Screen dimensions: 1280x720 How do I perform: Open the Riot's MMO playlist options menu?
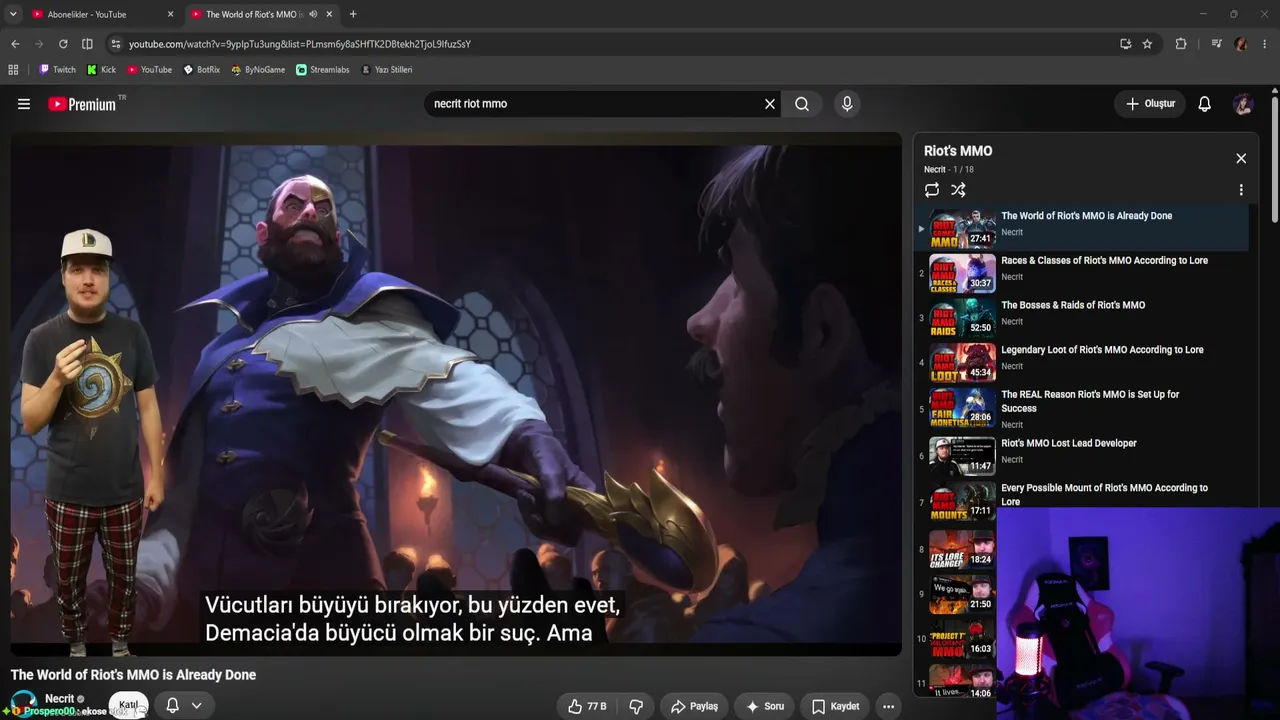coord(1241,190)
